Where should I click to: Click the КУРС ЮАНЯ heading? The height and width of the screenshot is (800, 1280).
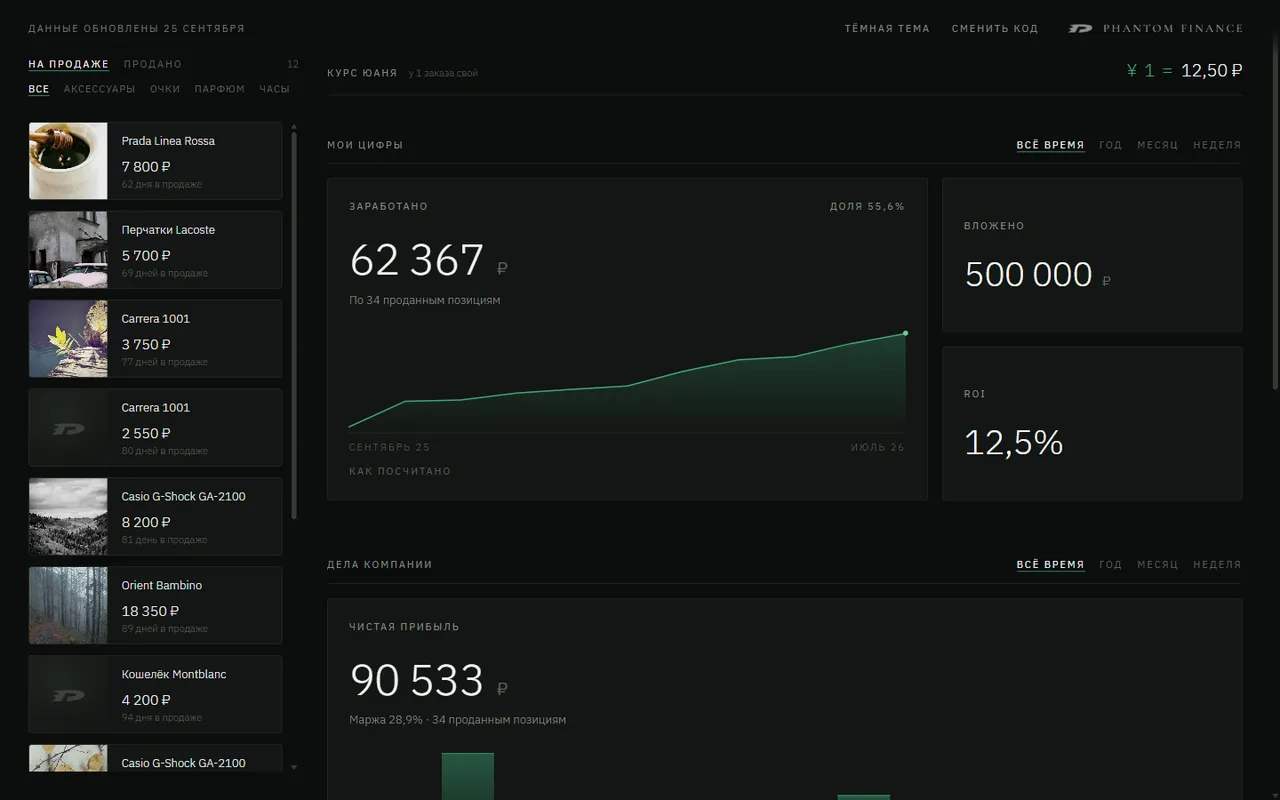point(362,74)
